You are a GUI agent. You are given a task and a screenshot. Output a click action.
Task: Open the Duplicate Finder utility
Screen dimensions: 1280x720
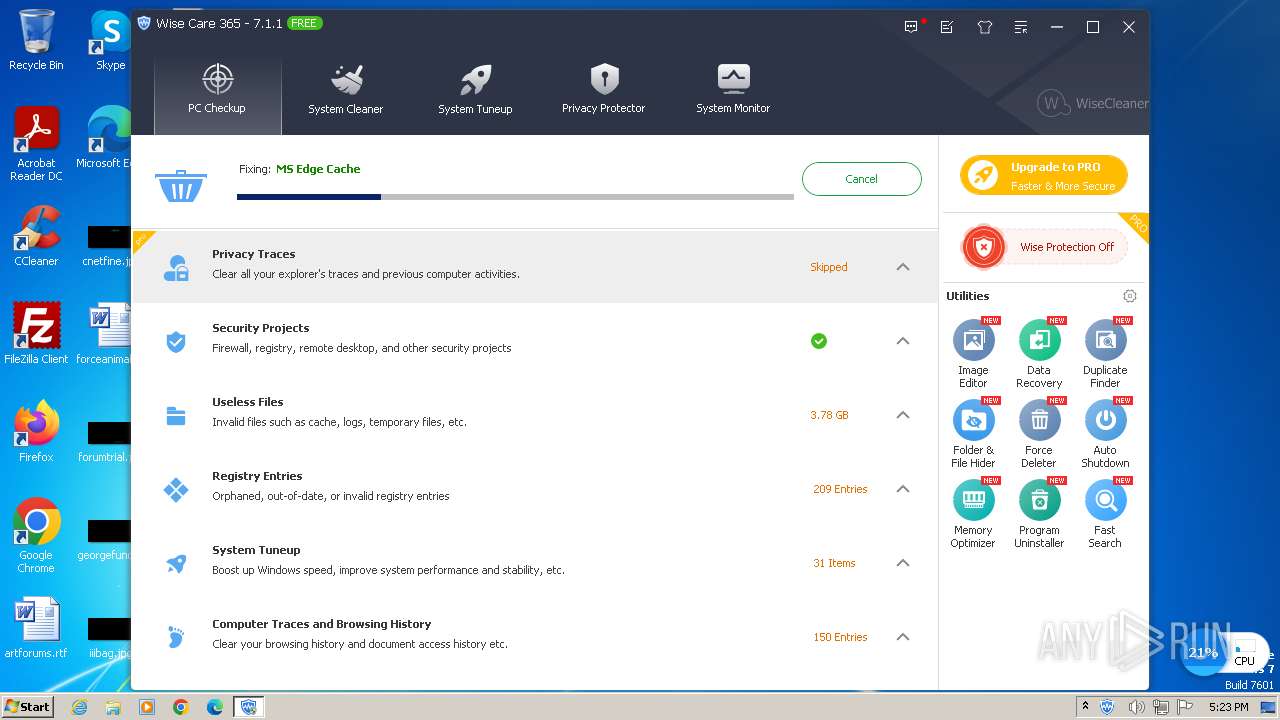click(x=1105, y=353)
